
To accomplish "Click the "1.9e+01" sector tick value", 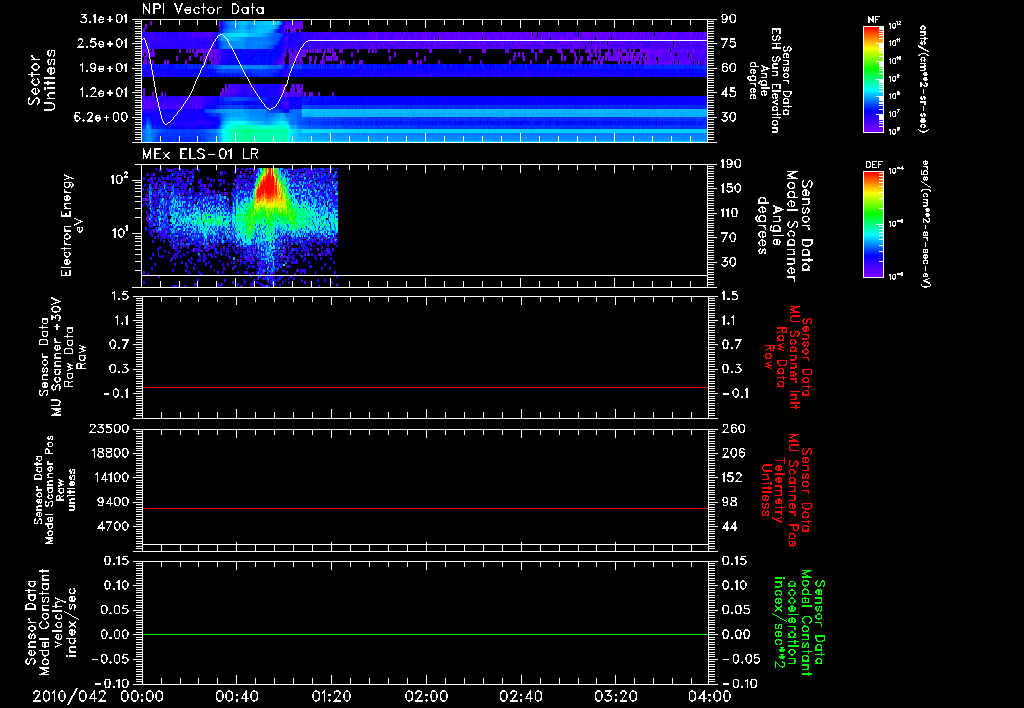I will (104, 68).
